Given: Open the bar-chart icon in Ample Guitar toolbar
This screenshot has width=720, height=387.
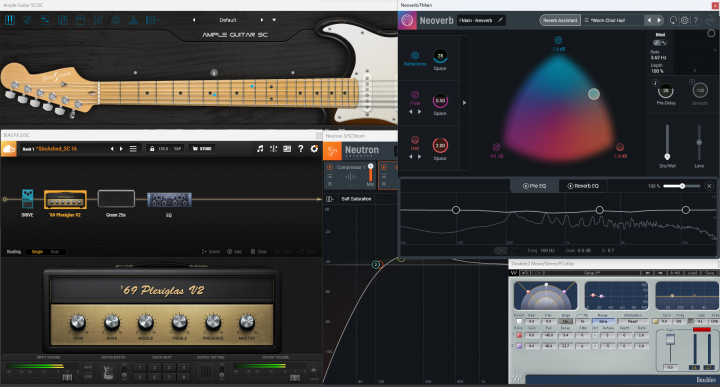Looking at the screenshot, I should click(x=133, y=20).
